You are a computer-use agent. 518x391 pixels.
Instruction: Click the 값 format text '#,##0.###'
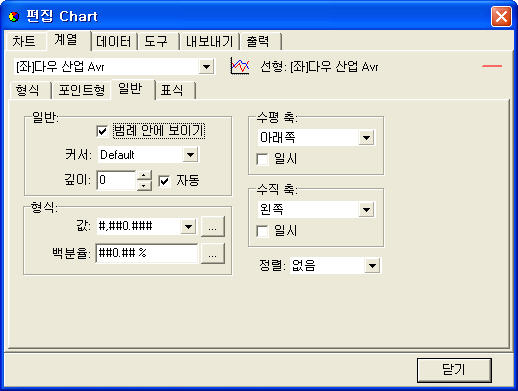pyautogui.click(x=126, y=226)
